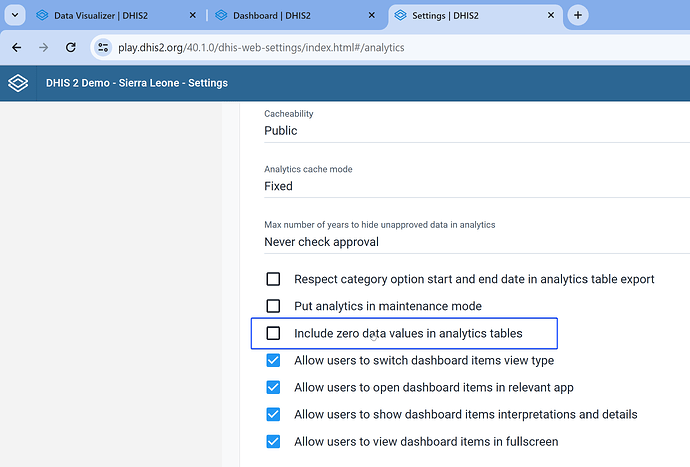Check Include zero data values in analytics tables

(x=273, y=333)
